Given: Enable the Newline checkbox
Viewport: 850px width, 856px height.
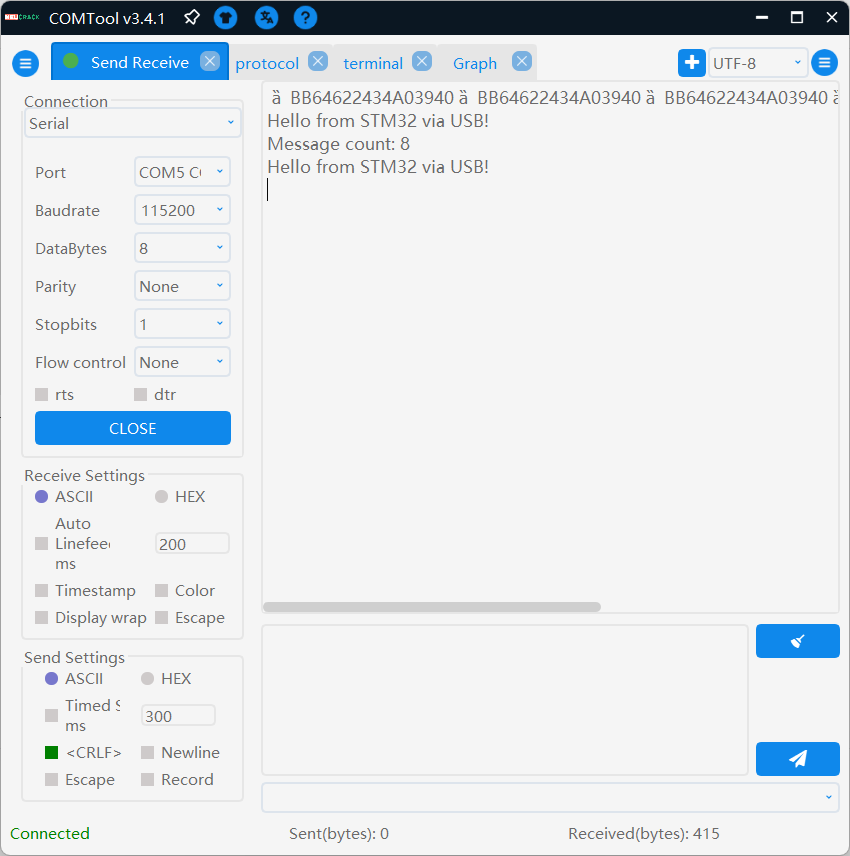Looking at the screenshot, I should pyautogui.click(x=147, y=753).
